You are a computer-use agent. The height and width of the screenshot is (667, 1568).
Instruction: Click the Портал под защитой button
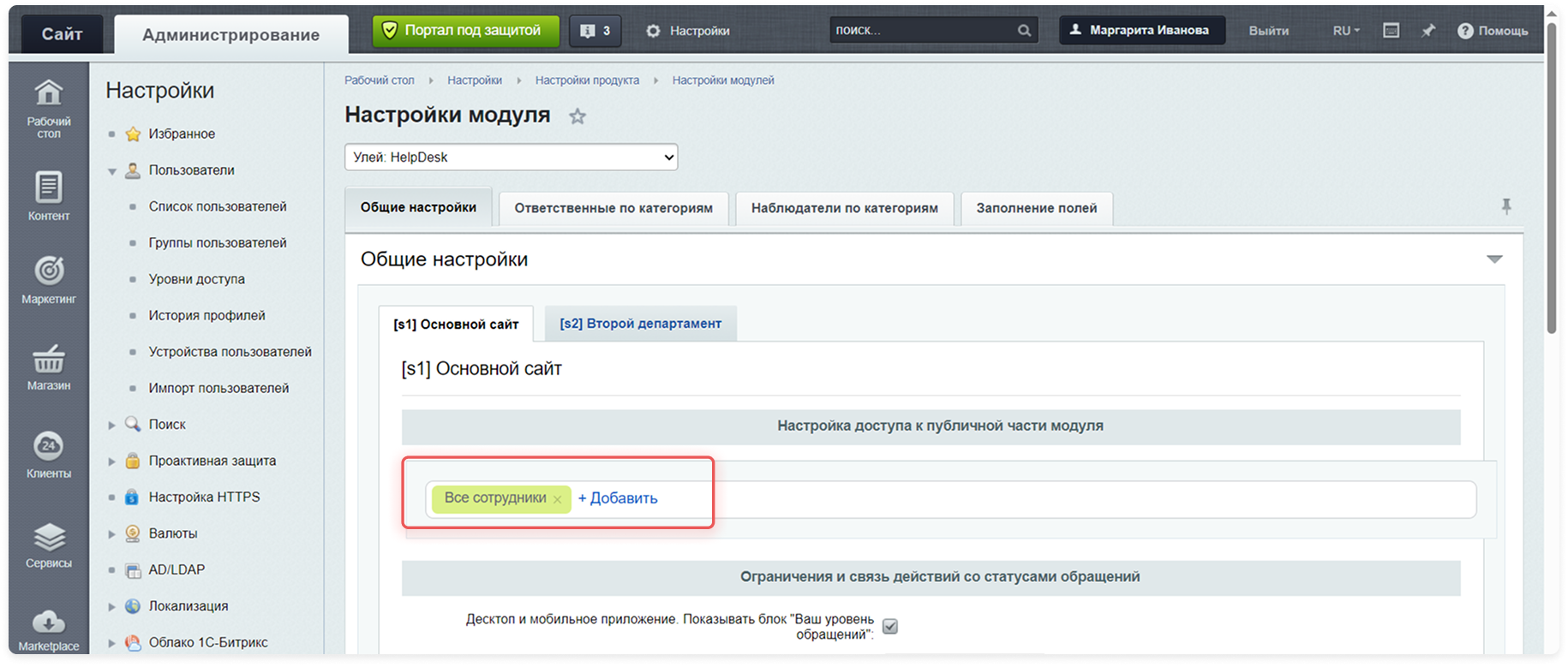tap(466, 31)
